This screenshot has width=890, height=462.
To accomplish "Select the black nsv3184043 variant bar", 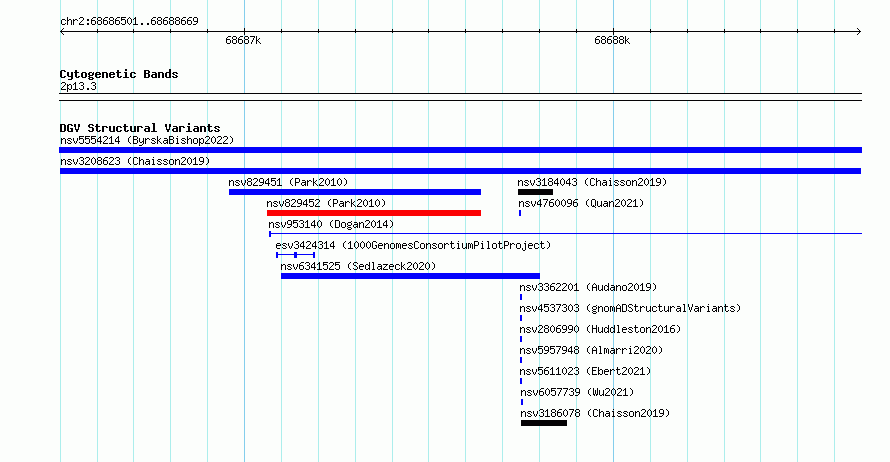I will (x=535, y=192).
